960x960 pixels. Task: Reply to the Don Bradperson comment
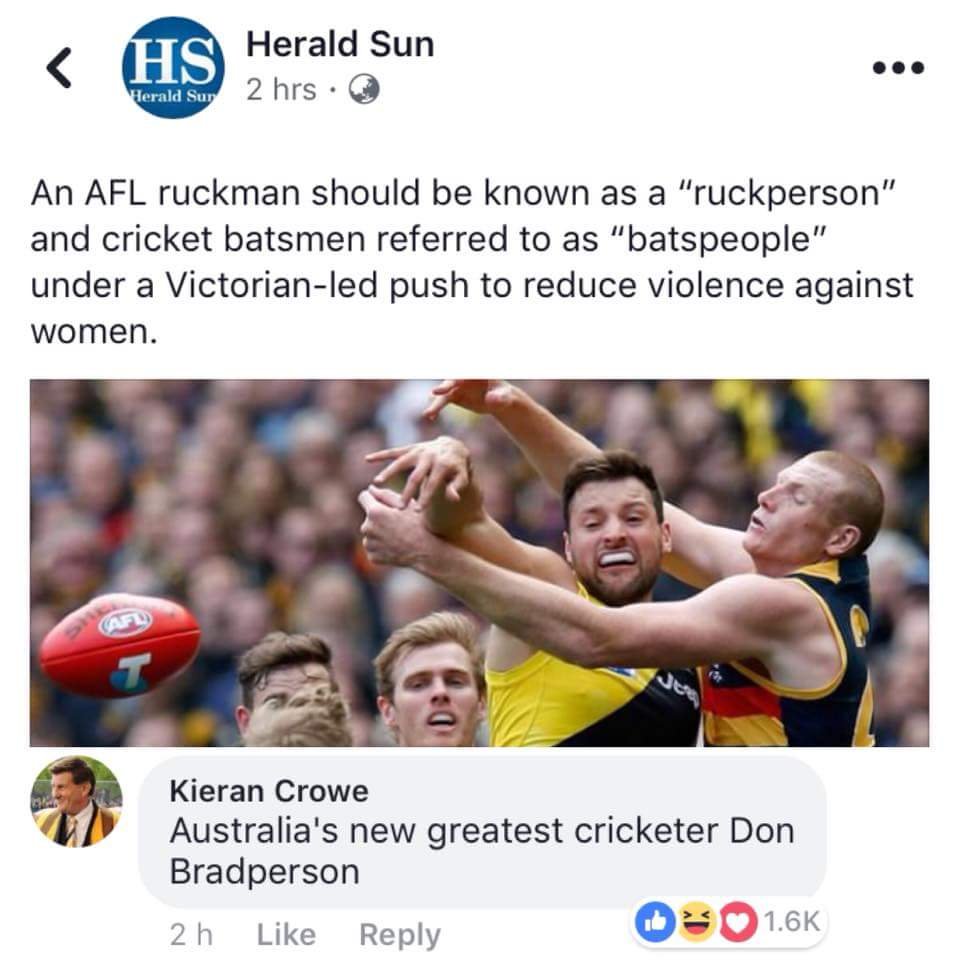pos(400,936)
